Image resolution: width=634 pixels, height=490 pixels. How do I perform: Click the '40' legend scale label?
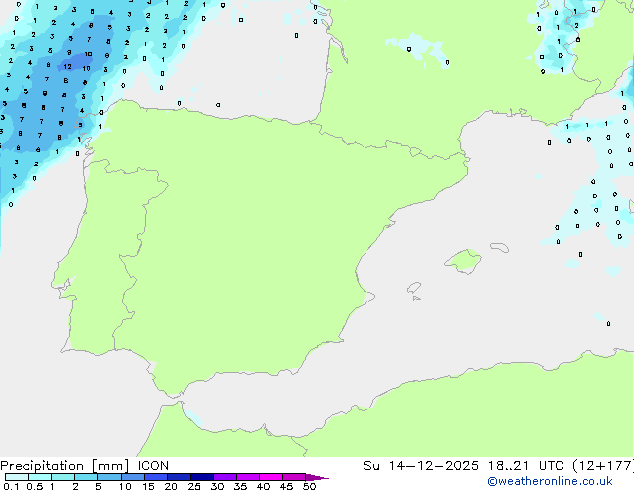(263, 486)
